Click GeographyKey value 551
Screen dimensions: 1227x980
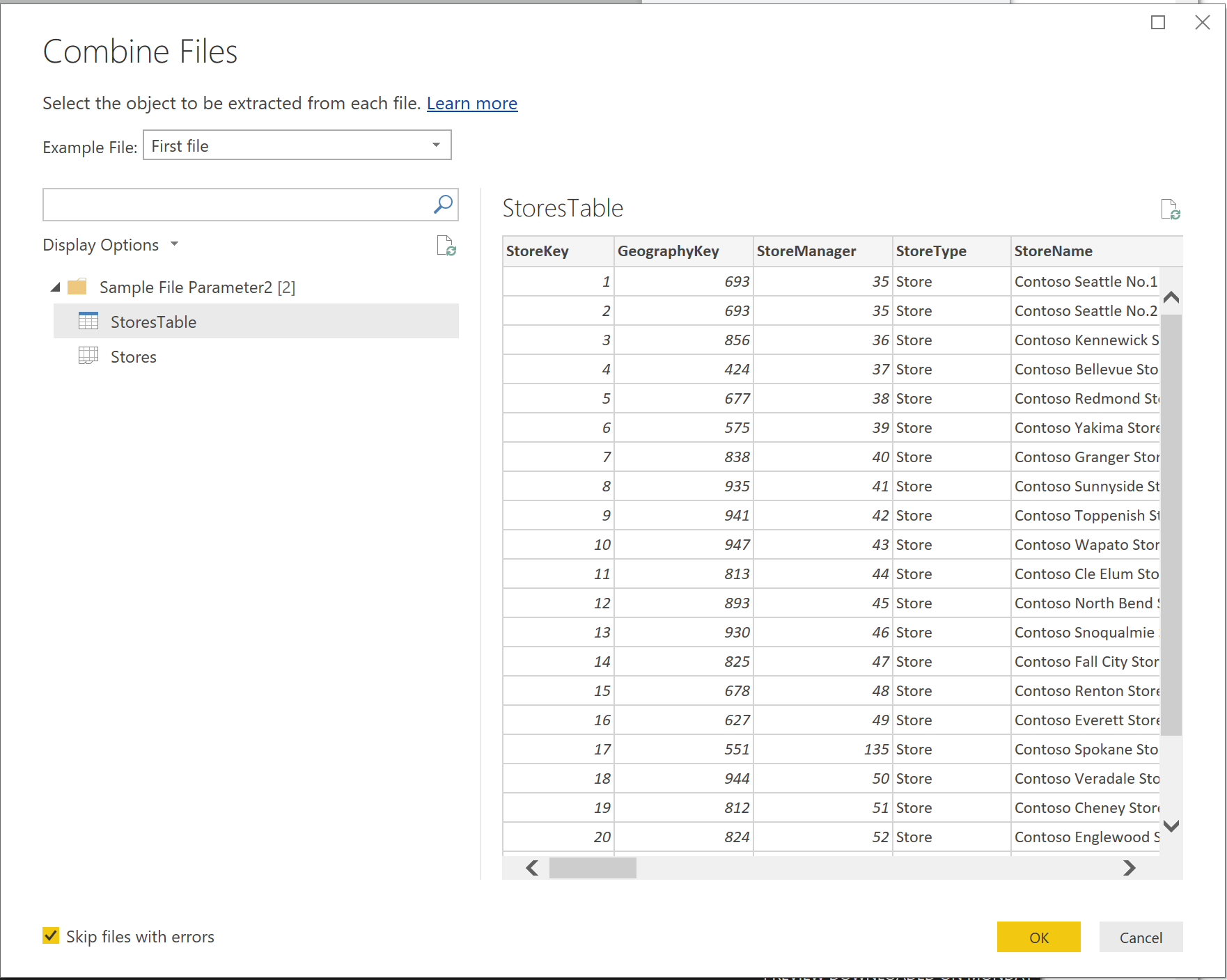coord(684,750)
